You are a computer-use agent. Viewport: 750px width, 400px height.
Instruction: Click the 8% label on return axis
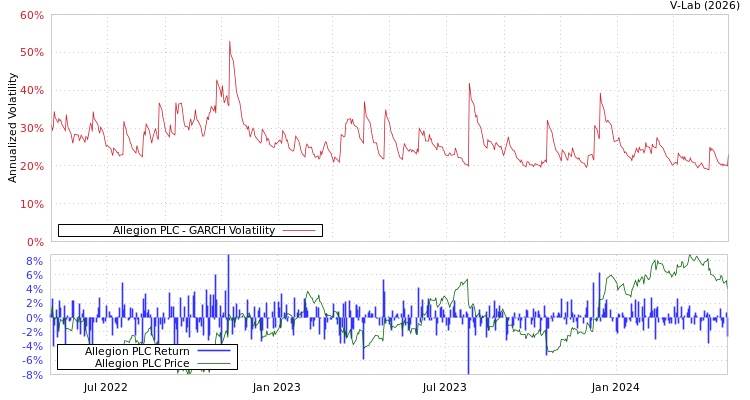pyautogui.click(x=34, y=261)
